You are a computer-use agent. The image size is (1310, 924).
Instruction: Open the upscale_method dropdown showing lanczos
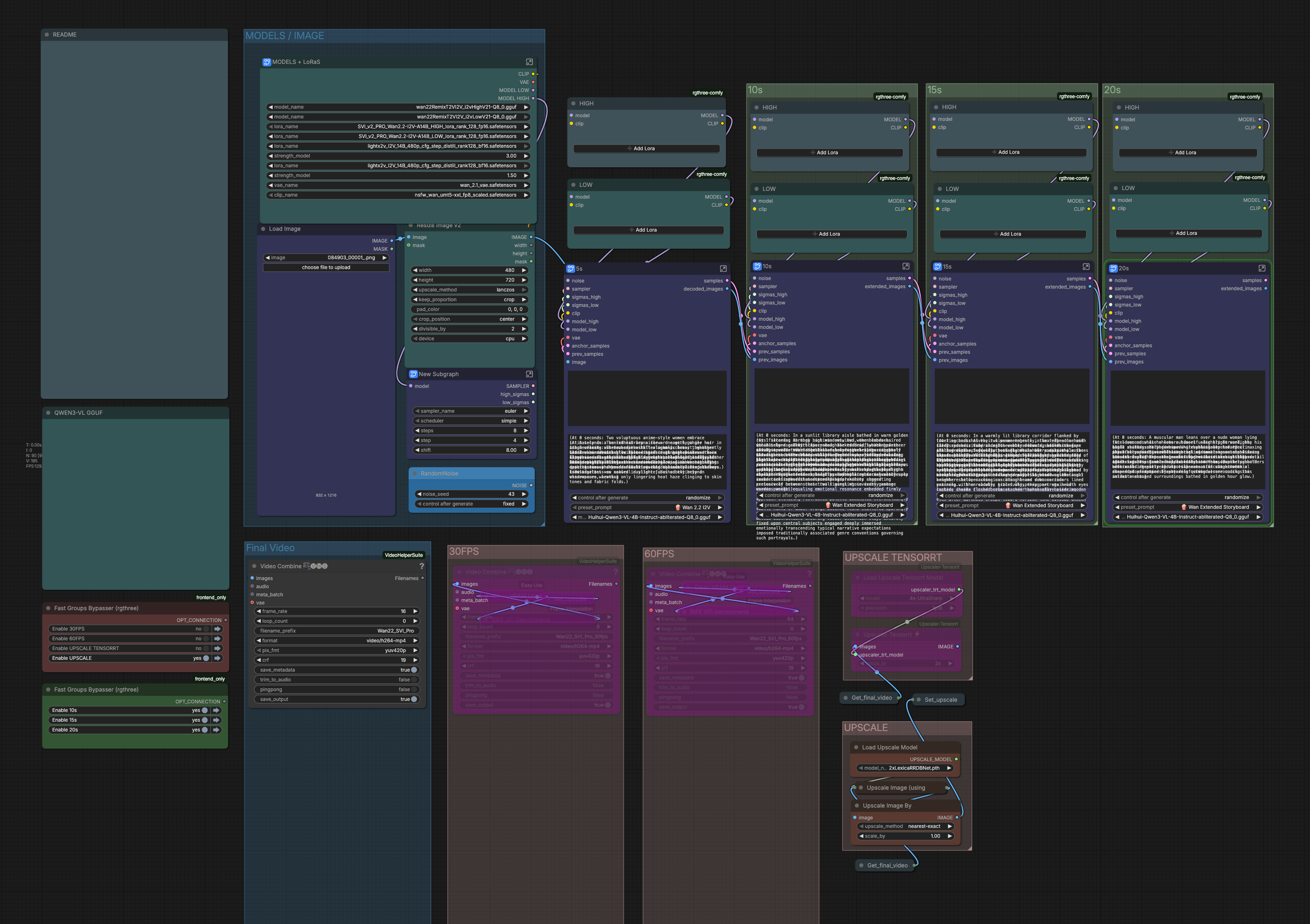(469, 289)
